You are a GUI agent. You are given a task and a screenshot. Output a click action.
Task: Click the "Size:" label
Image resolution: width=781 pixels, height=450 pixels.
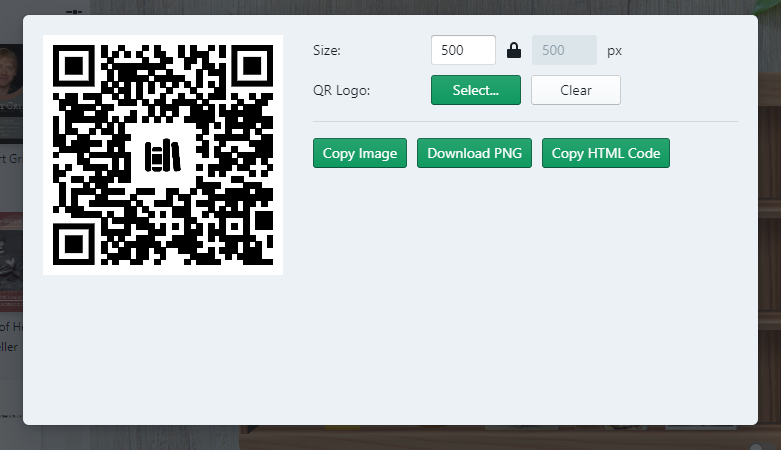tap(327, 50)
